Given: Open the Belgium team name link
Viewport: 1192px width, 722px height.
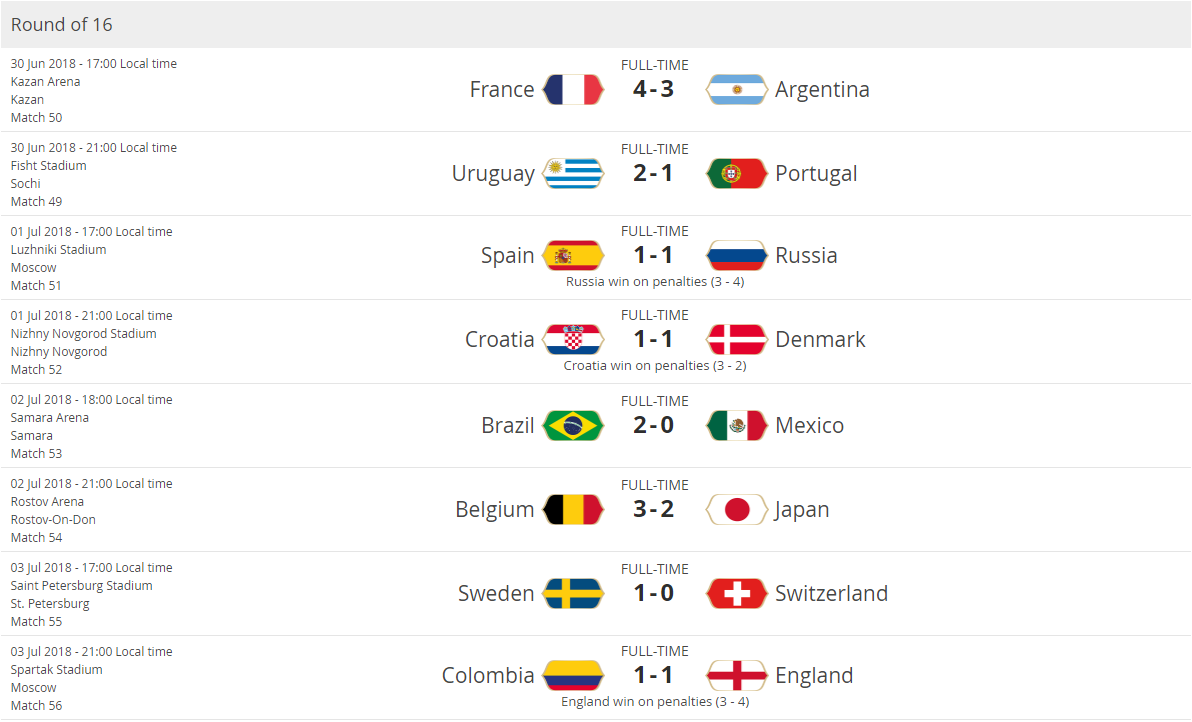Looking at the screenshot, I should click(x=494, y=510).
